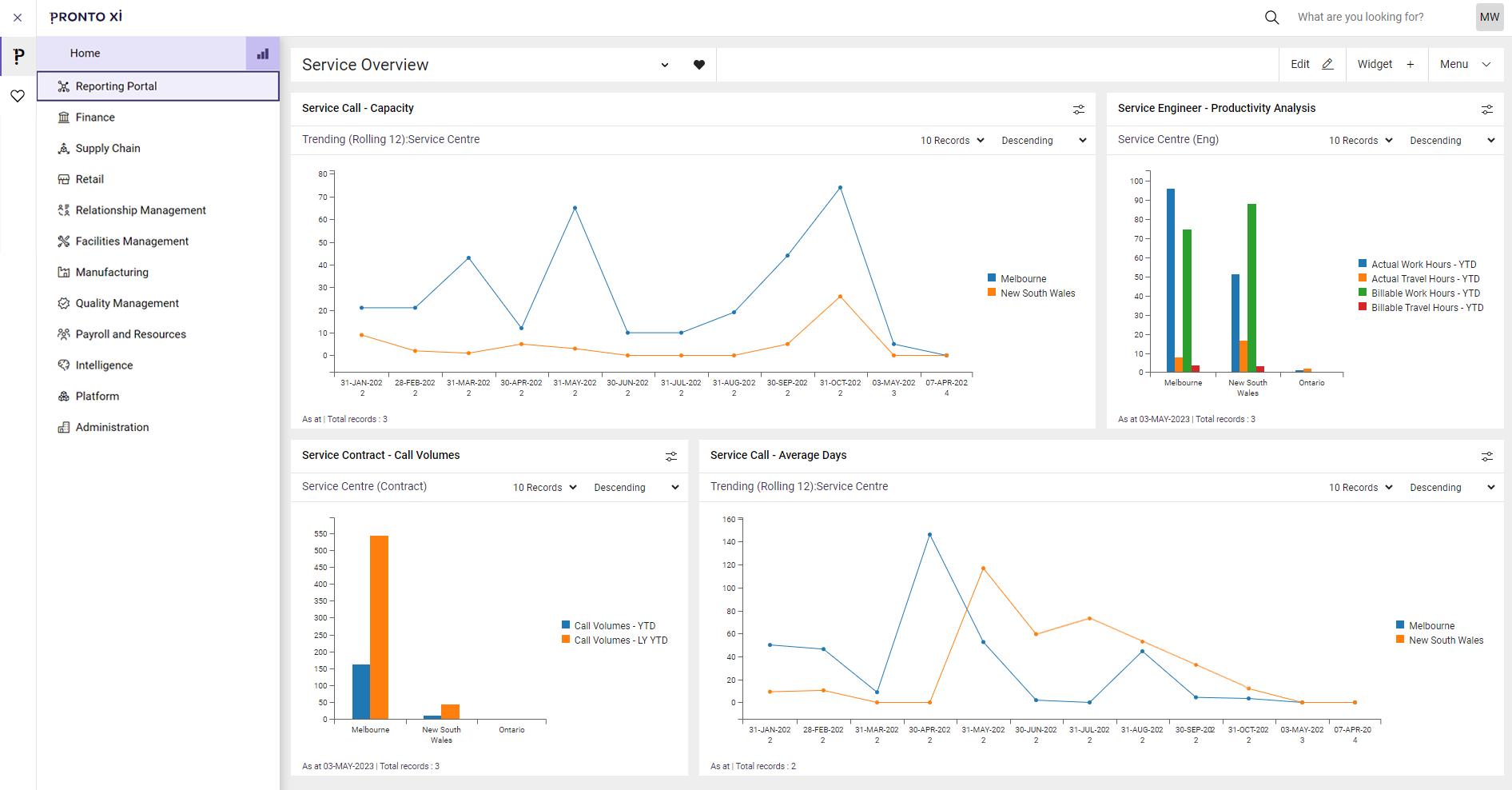
Task: Open Payroll and Resources menu item
Action: click(x=158, y=334)
